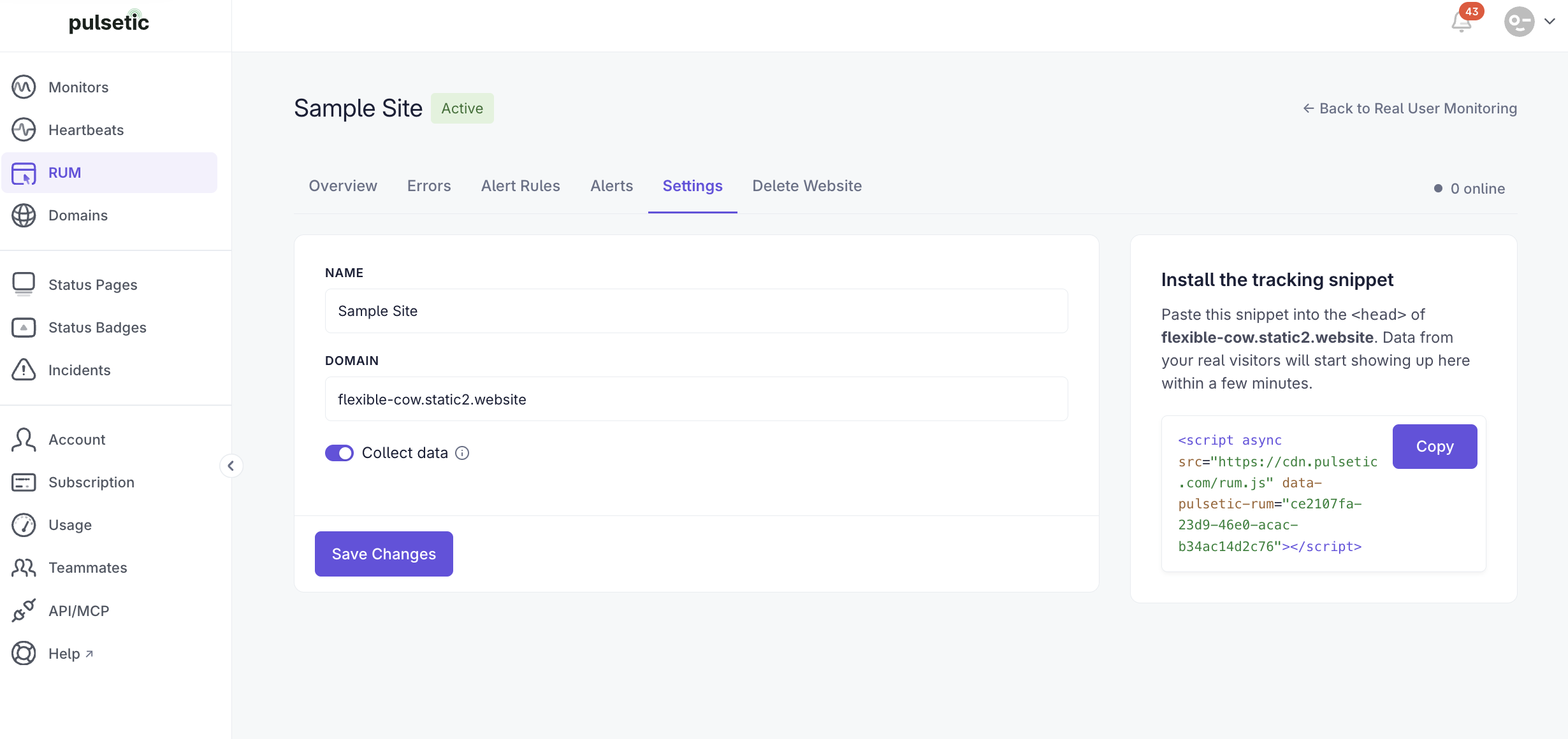The image size is (1568, 739).
Task: Open the Delete Website tab
Action: 807,186
